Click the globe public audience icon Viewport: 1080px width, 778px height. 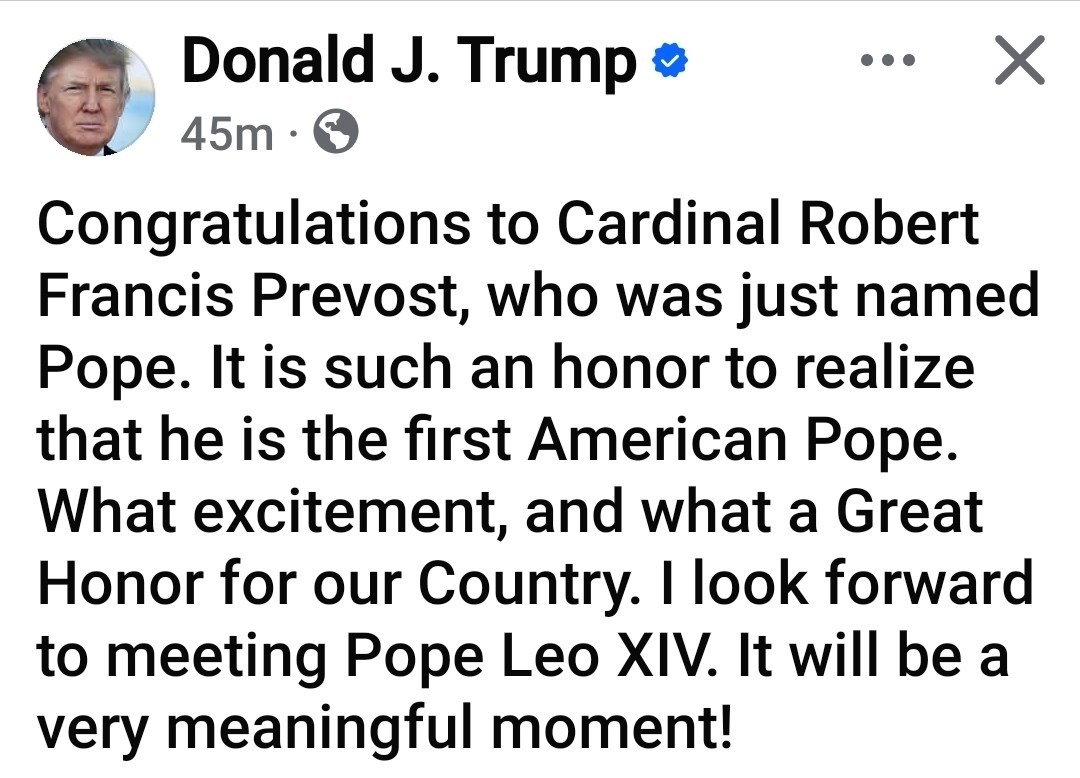[x=335, y=132]
